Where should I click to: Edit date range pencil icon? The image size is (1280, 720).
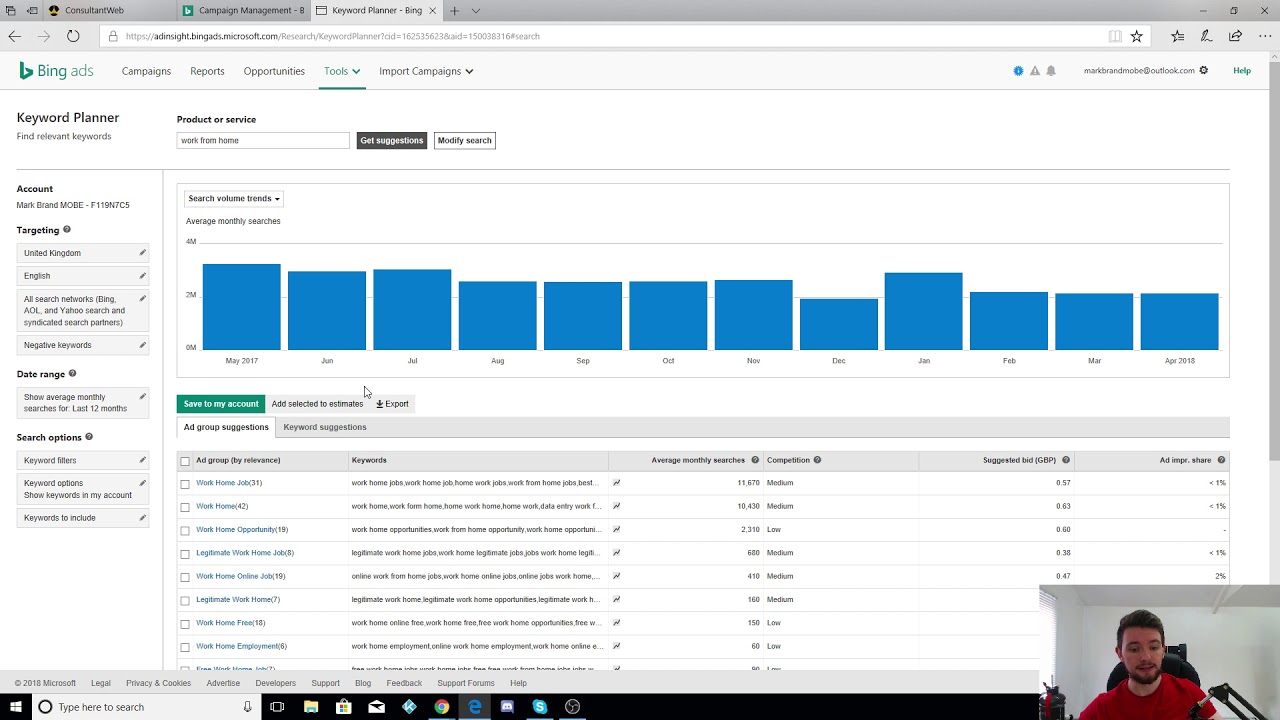(x=142, y=397)
